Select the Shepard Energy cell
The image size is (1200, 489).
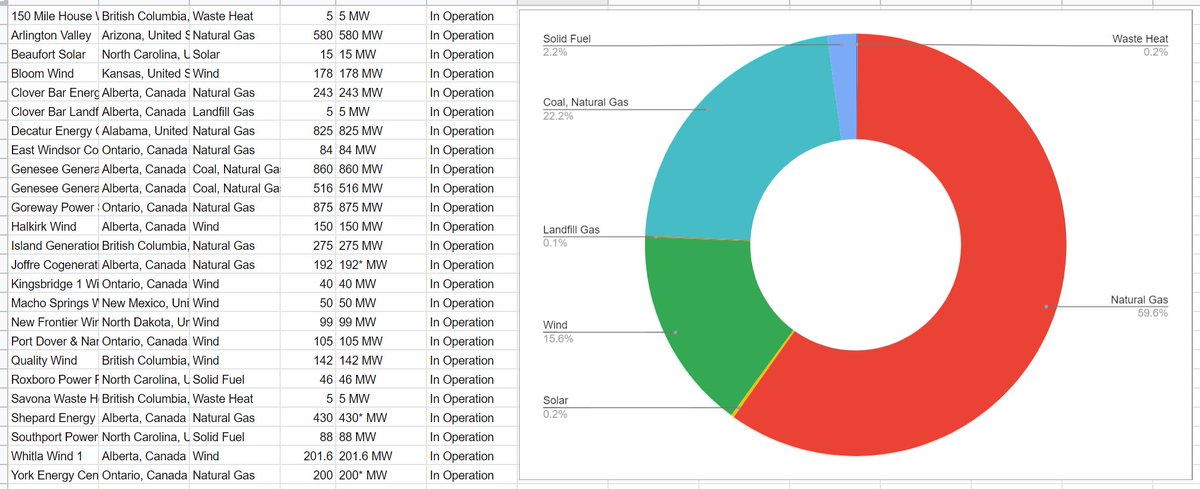pyautogui.click(x=52, y=418)
